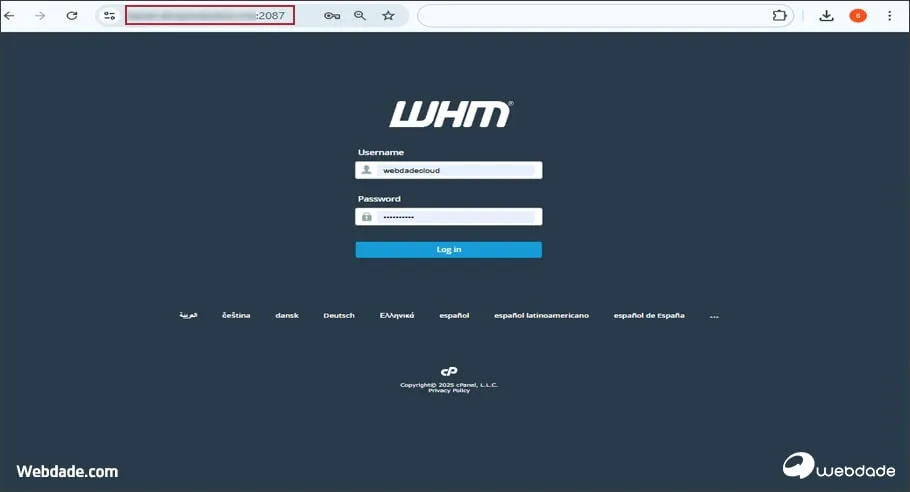Click the browser forward arrow
This screenshot has height=492, width=910.
[40, 16]
